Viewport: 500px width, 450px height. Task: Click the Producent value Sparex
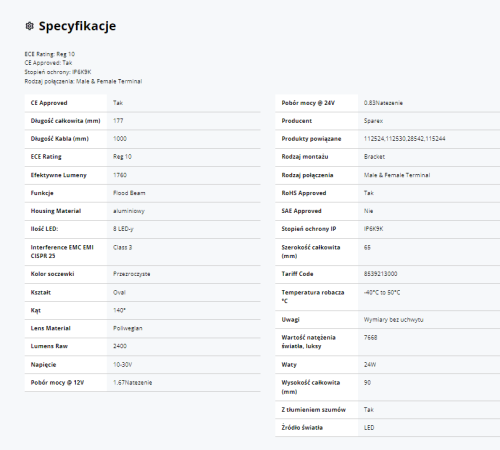tap(373, 121)
